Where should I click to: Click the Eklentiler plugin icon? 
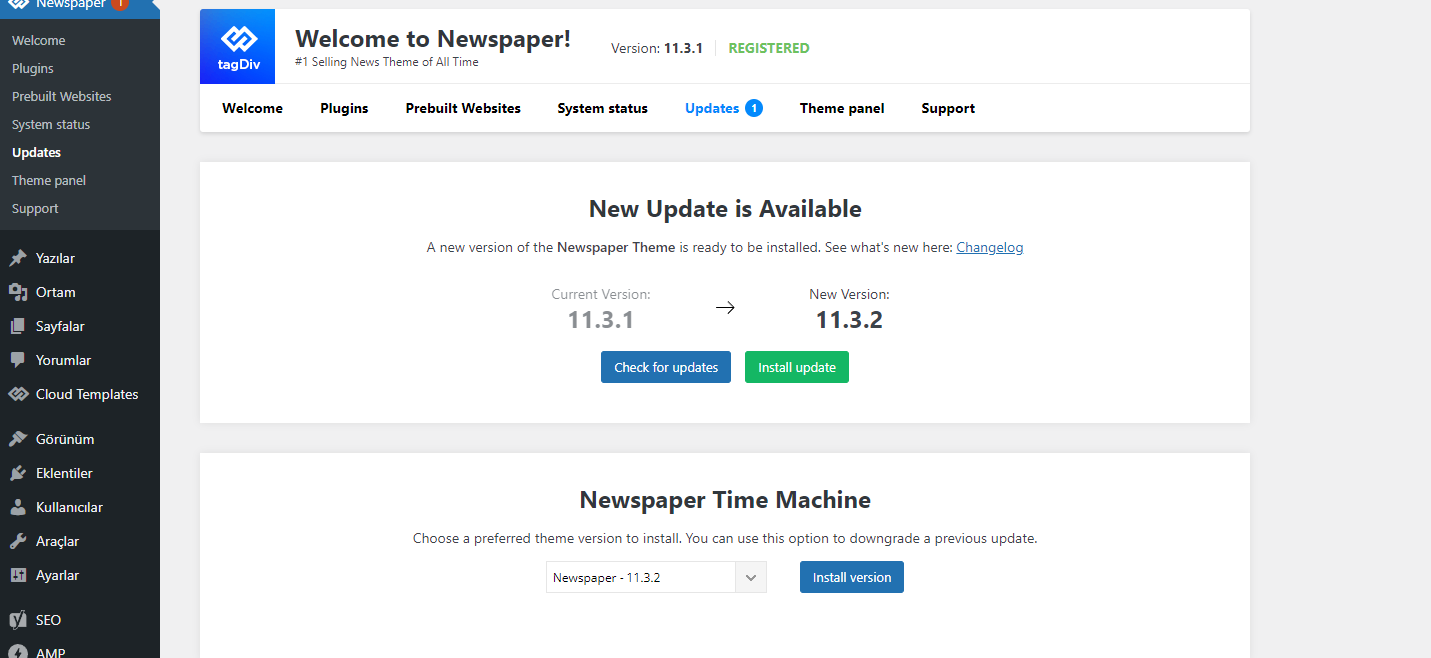(18, 473)
